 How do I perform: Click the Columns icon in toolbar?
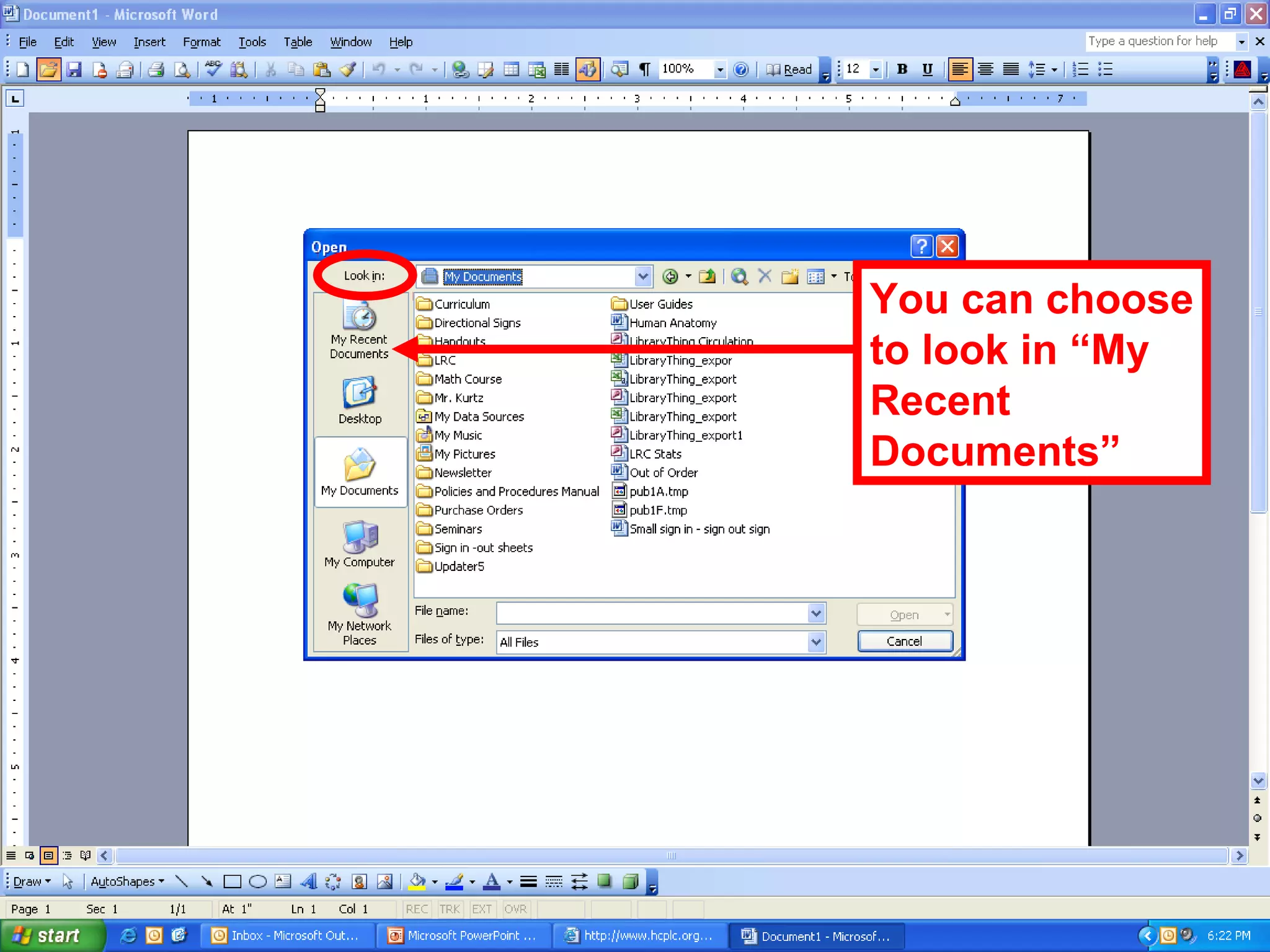coord(562,69)
